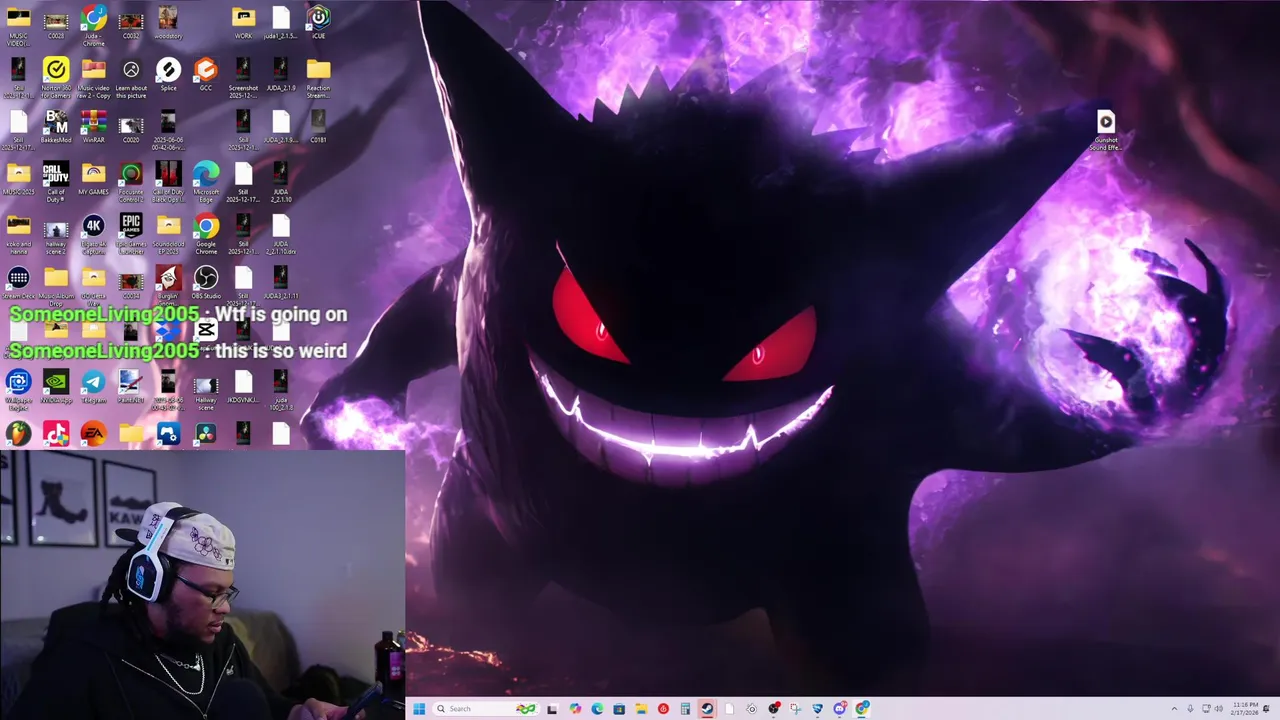This screenshot has width=1280, height=720.
Task: Open the koko and hanna folder
Action: (x=18, y=234)
